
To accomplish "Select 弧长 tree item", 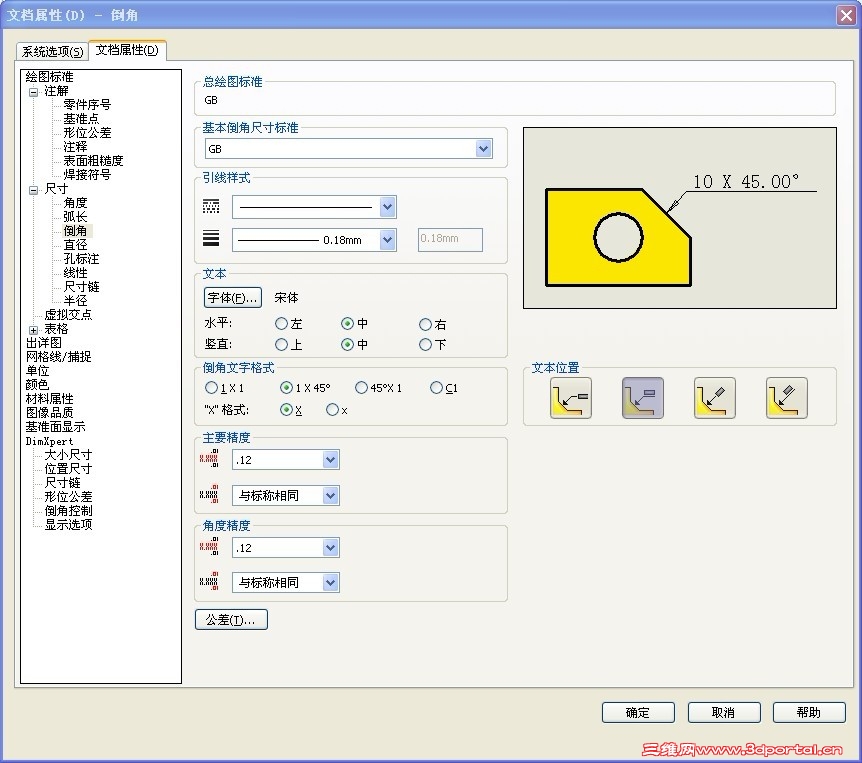I will (x=75, y=217).
